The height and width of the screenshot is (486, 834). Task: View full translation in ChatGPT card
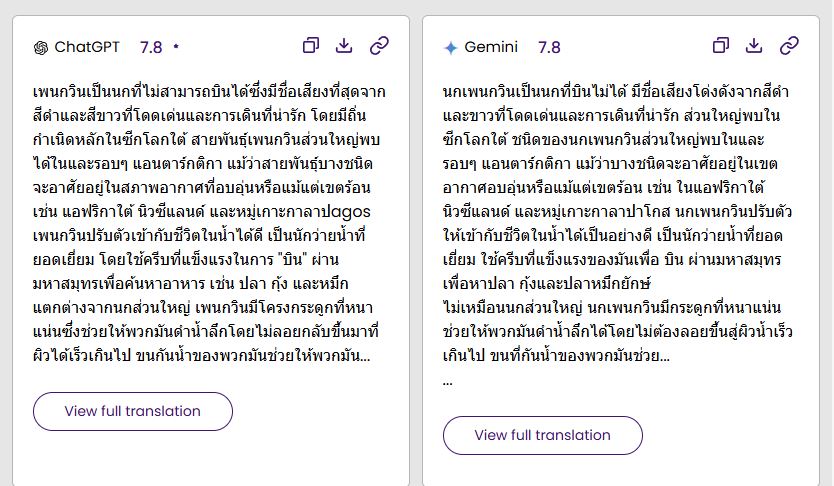(x=133, y=411)
